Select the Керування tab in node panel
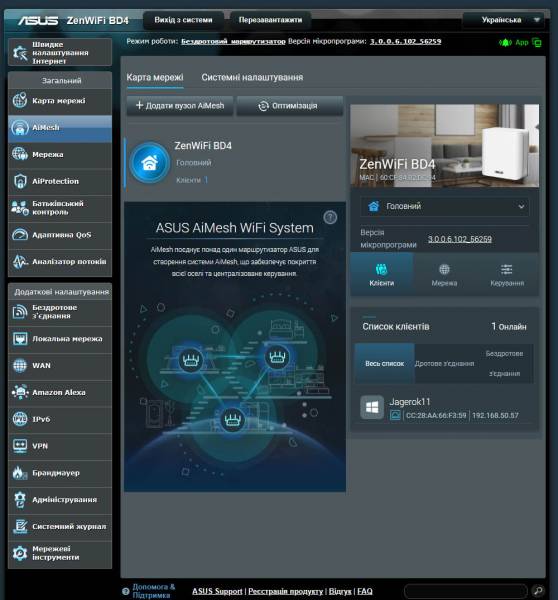The width and height of the screenshot is (558, 600). pyautogui.click(x=507, y=274)
